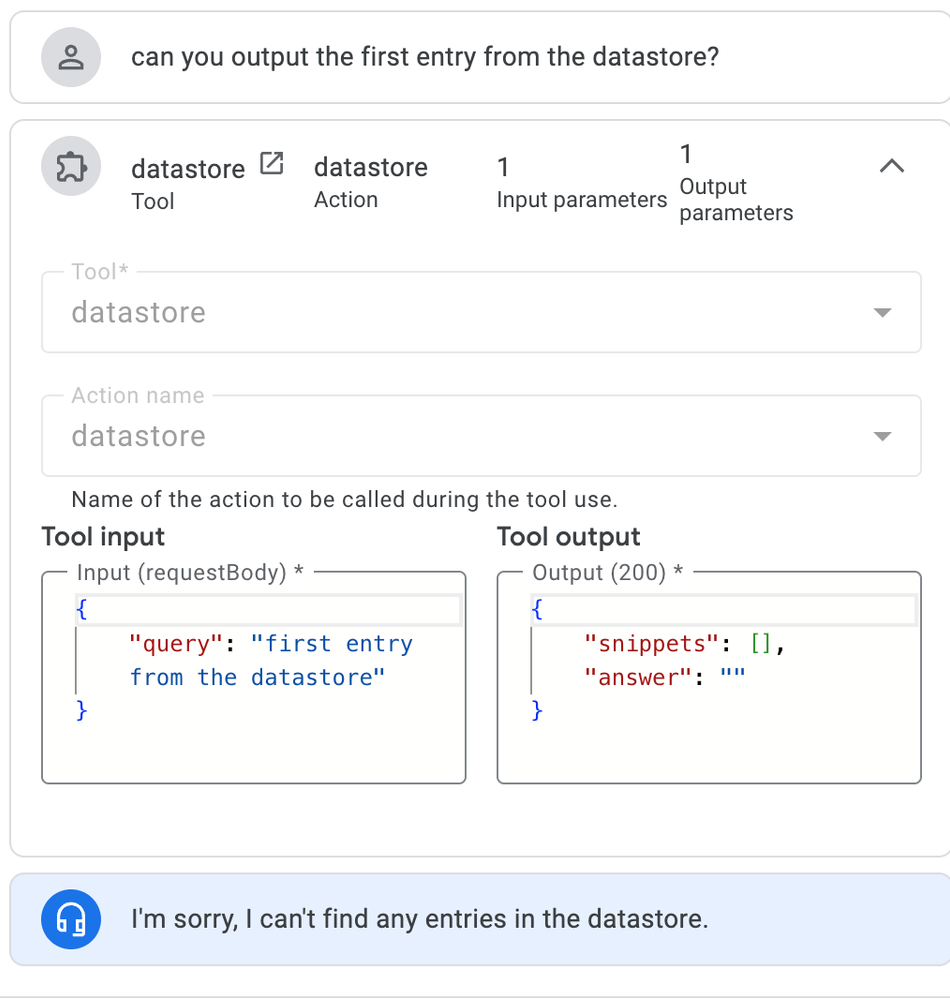Click the empty snippets array brackets
The image size is (950, 999).
760,643
